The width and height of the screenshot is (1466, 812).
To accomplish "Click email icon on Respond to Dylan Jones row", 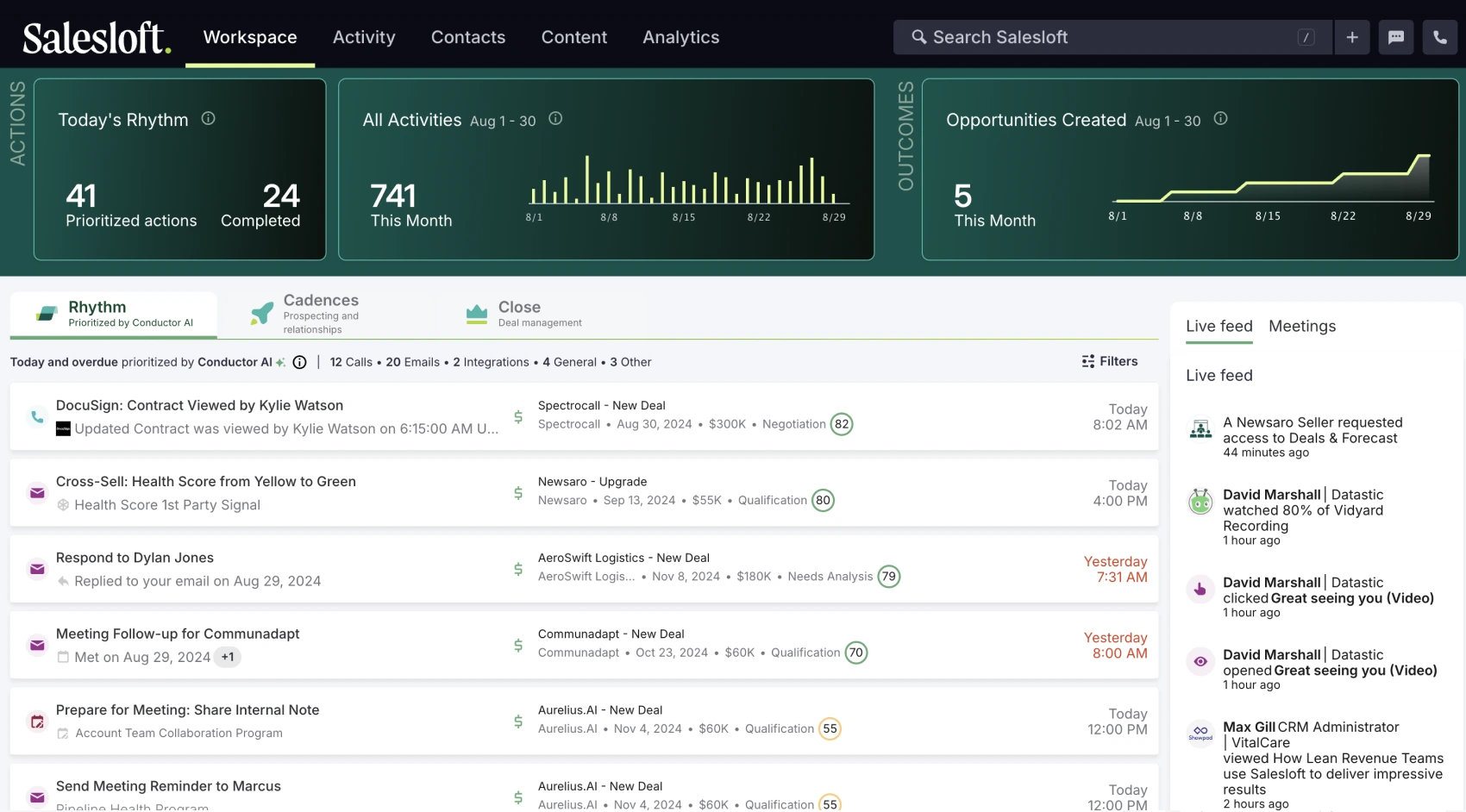I will click(x=37, y=569).
